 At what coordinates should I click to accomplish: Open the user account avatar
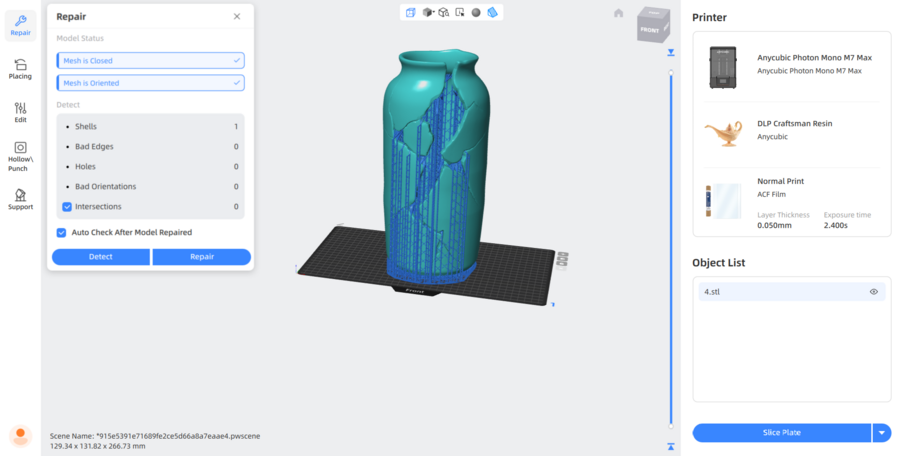point(20,436)
